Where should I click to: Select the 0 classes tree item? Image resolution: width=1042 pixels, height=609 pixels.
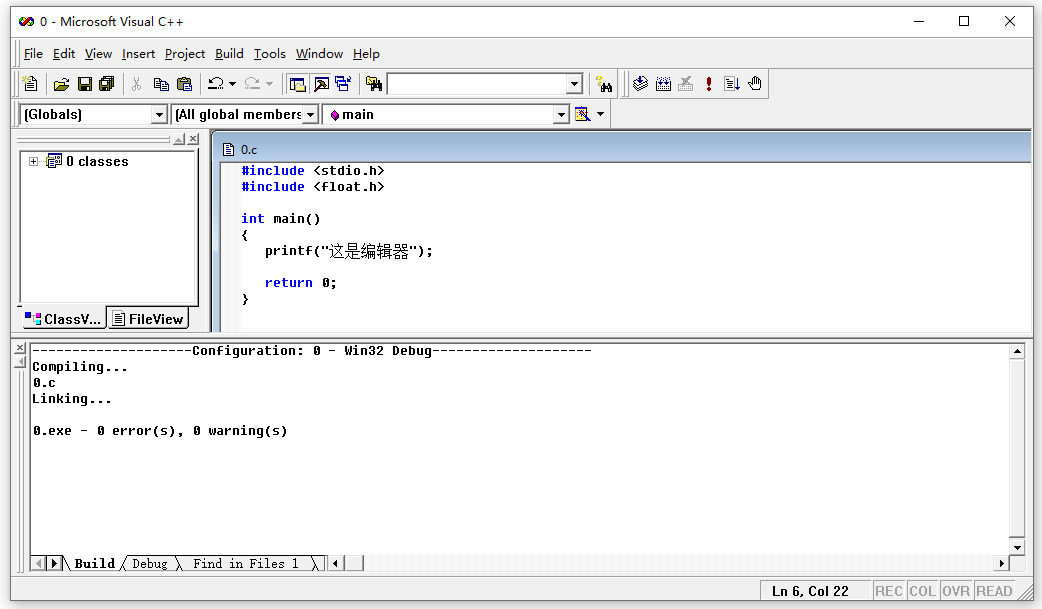(97, 162)
